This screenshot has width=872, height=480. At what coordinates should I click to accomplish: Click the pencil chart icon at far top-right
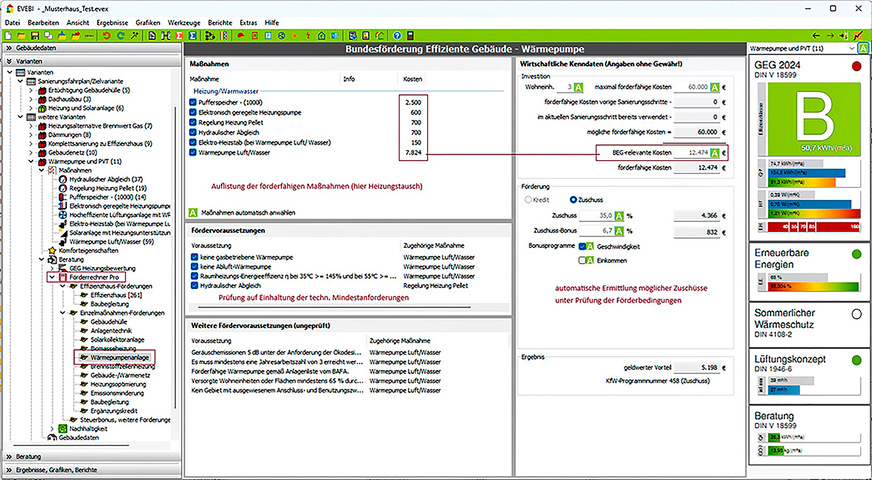859,36
